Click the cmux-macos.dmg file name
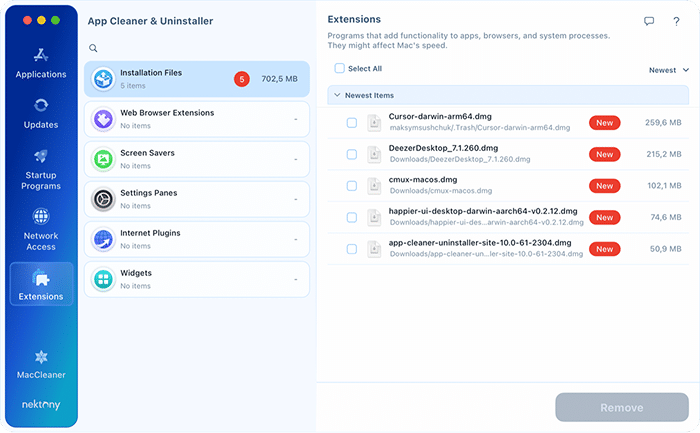Screen dimensions: 700x433 point(423,180)
